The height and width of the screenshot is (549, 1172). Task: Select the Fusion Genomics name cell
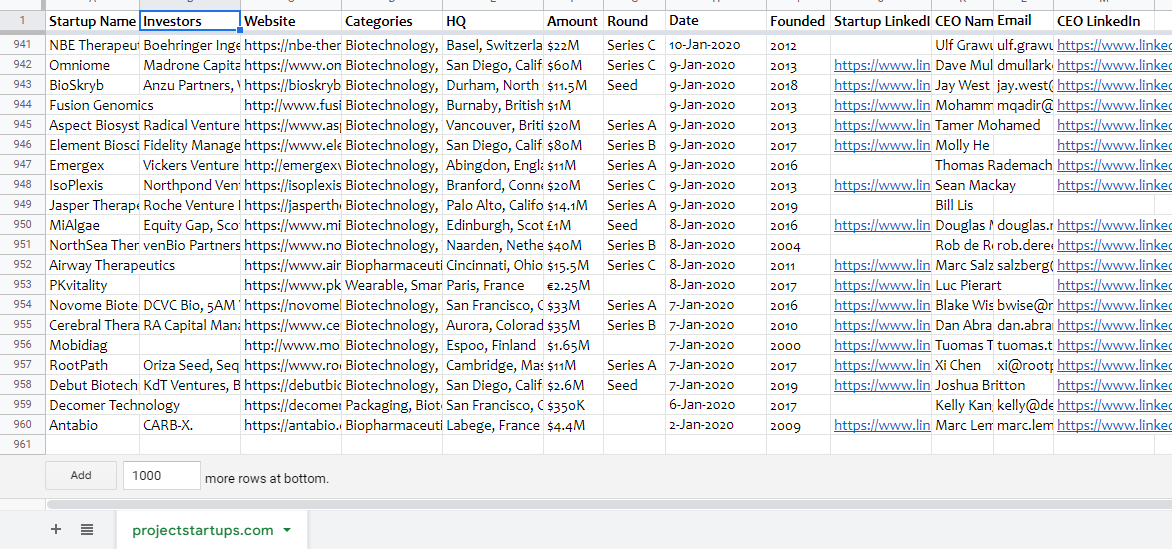point(93,105)
